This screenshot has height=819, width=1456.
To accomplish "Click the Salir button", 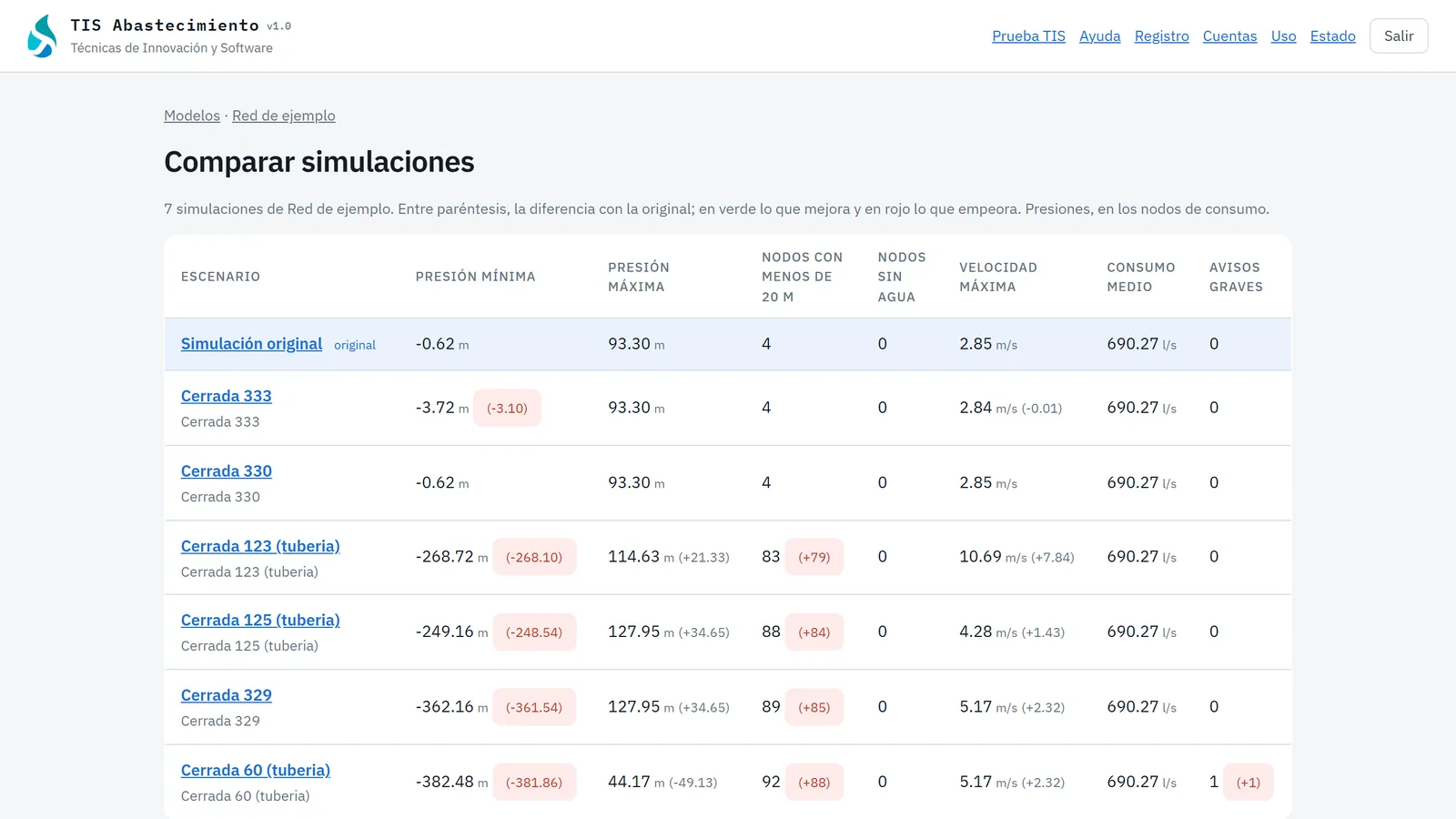I will (x=1399, y=36).
